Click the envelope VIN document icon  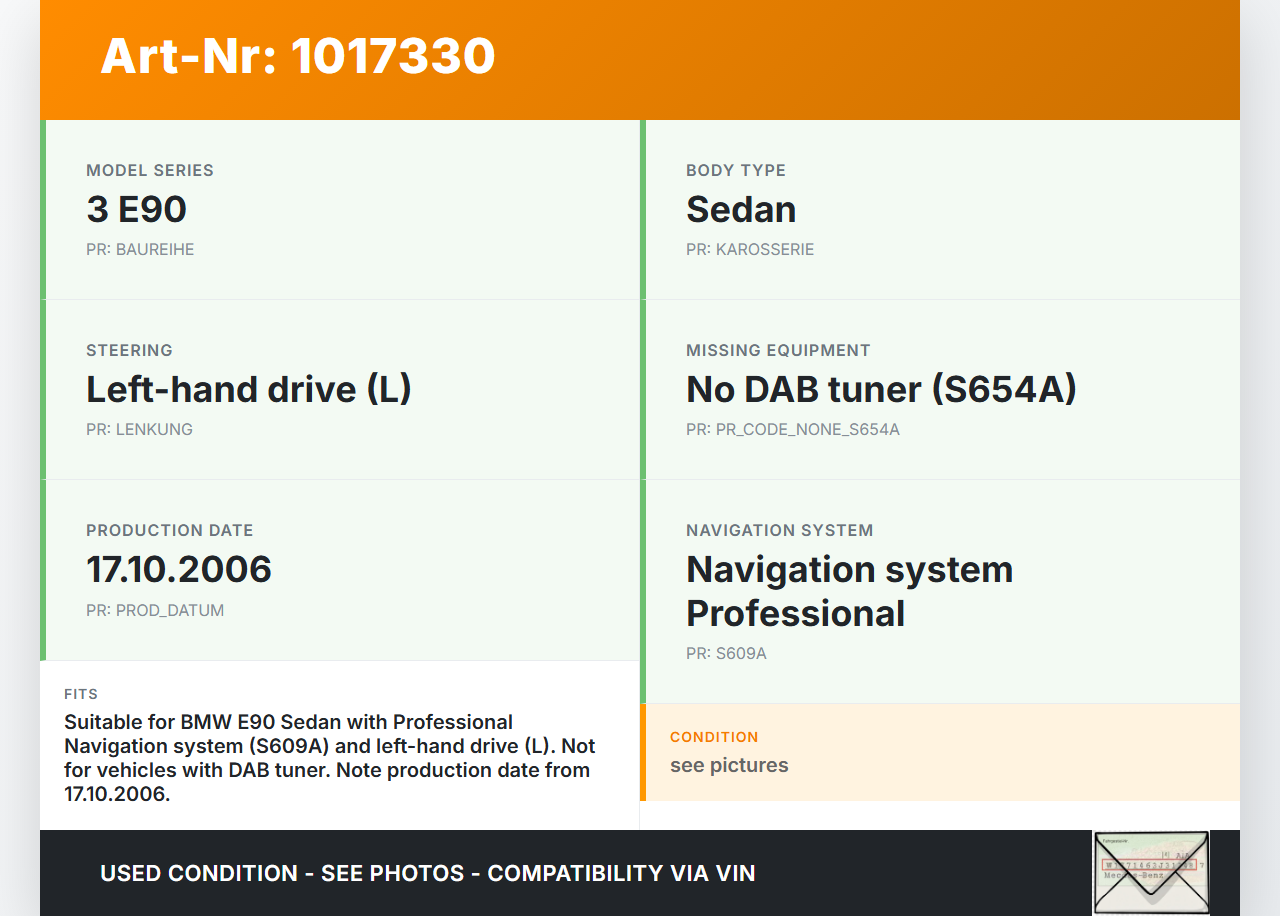click(1151, 872)
